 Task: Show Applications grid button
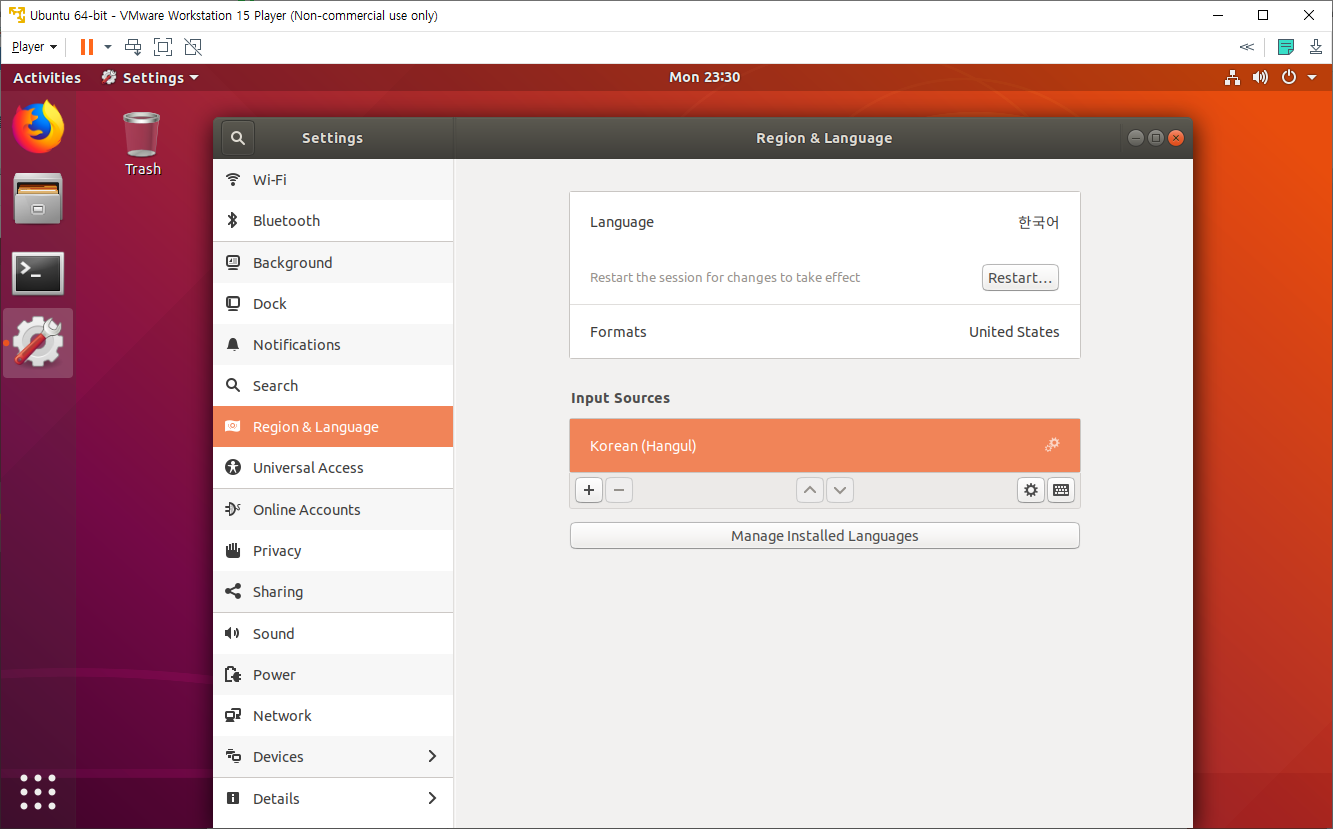[x=38, y=792]
